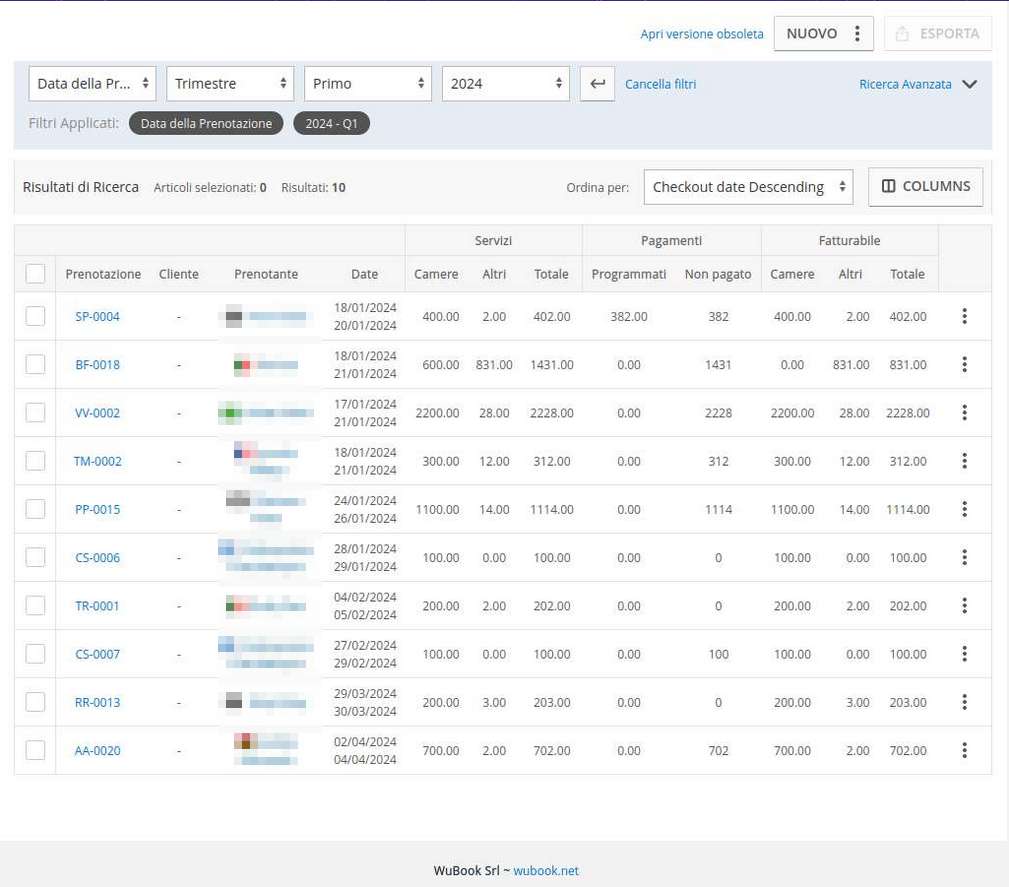This screenshot has height=887, width=1009.
Task: Click the three-dot icon beside NUOVO
Action: click(x=857, y=33)
